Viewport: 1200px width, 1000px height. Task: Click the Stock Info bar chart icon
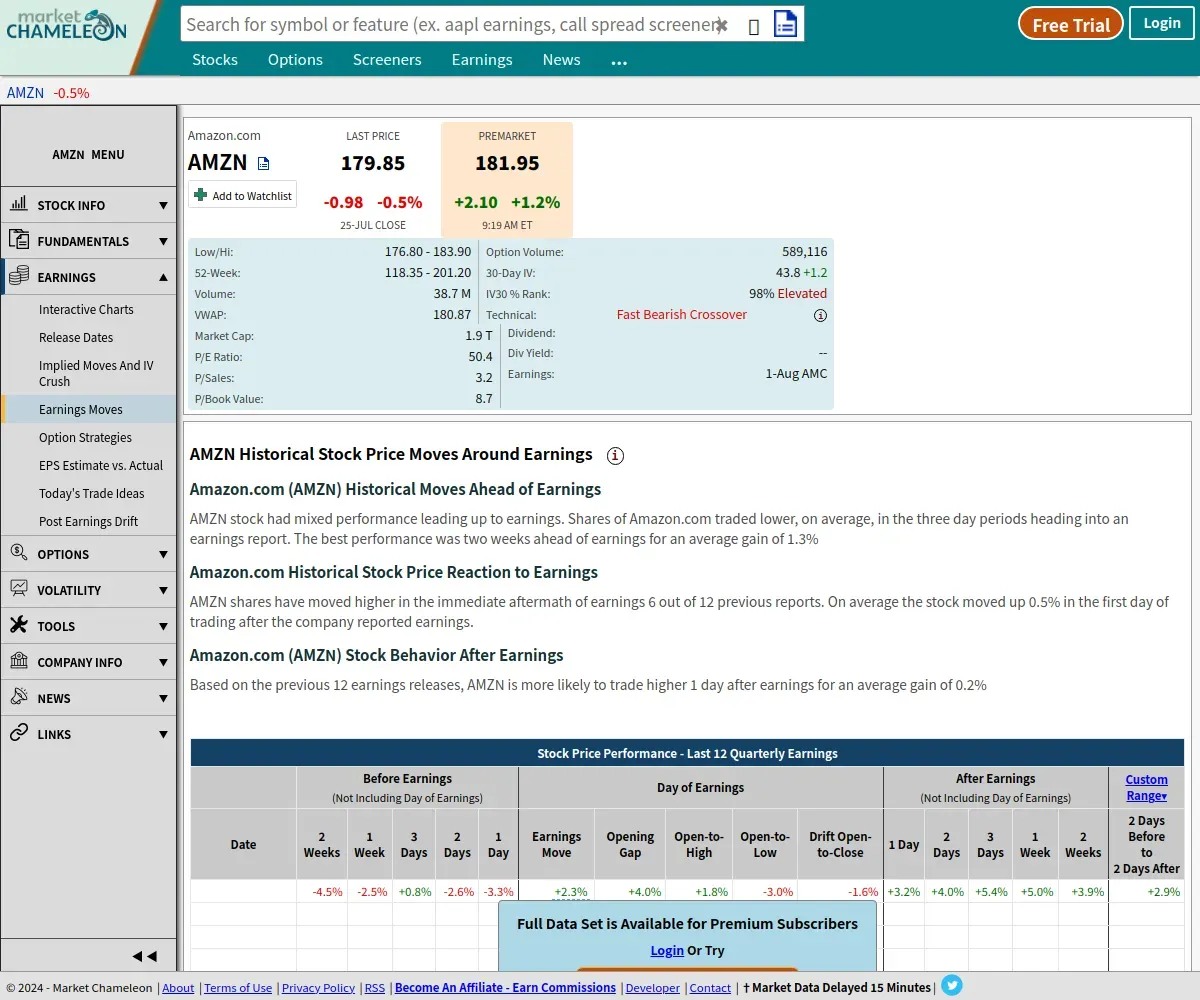(19, 204)
